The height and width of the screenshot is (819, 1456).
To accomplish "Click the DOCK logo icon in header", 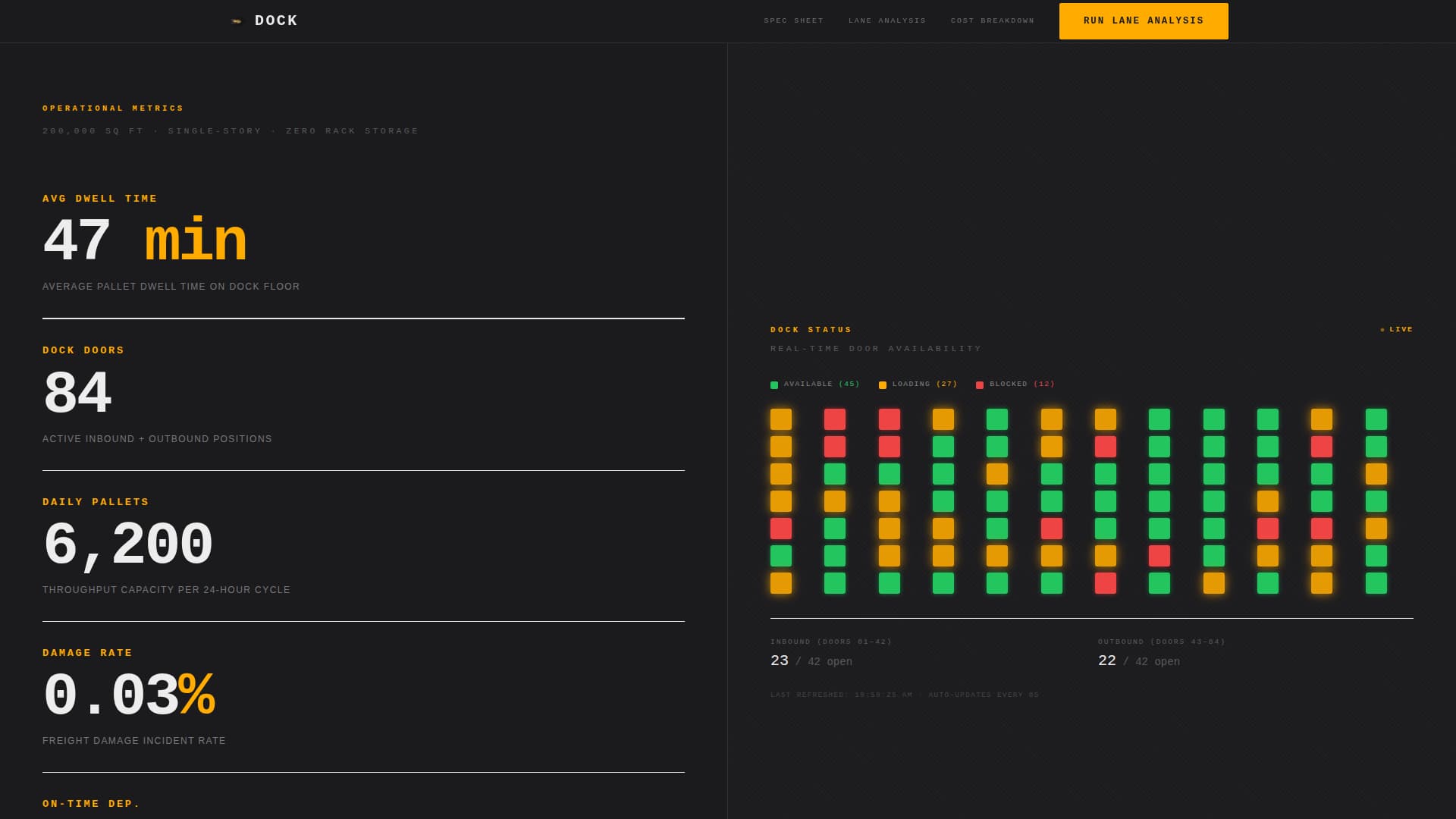I will click(237, 21).
